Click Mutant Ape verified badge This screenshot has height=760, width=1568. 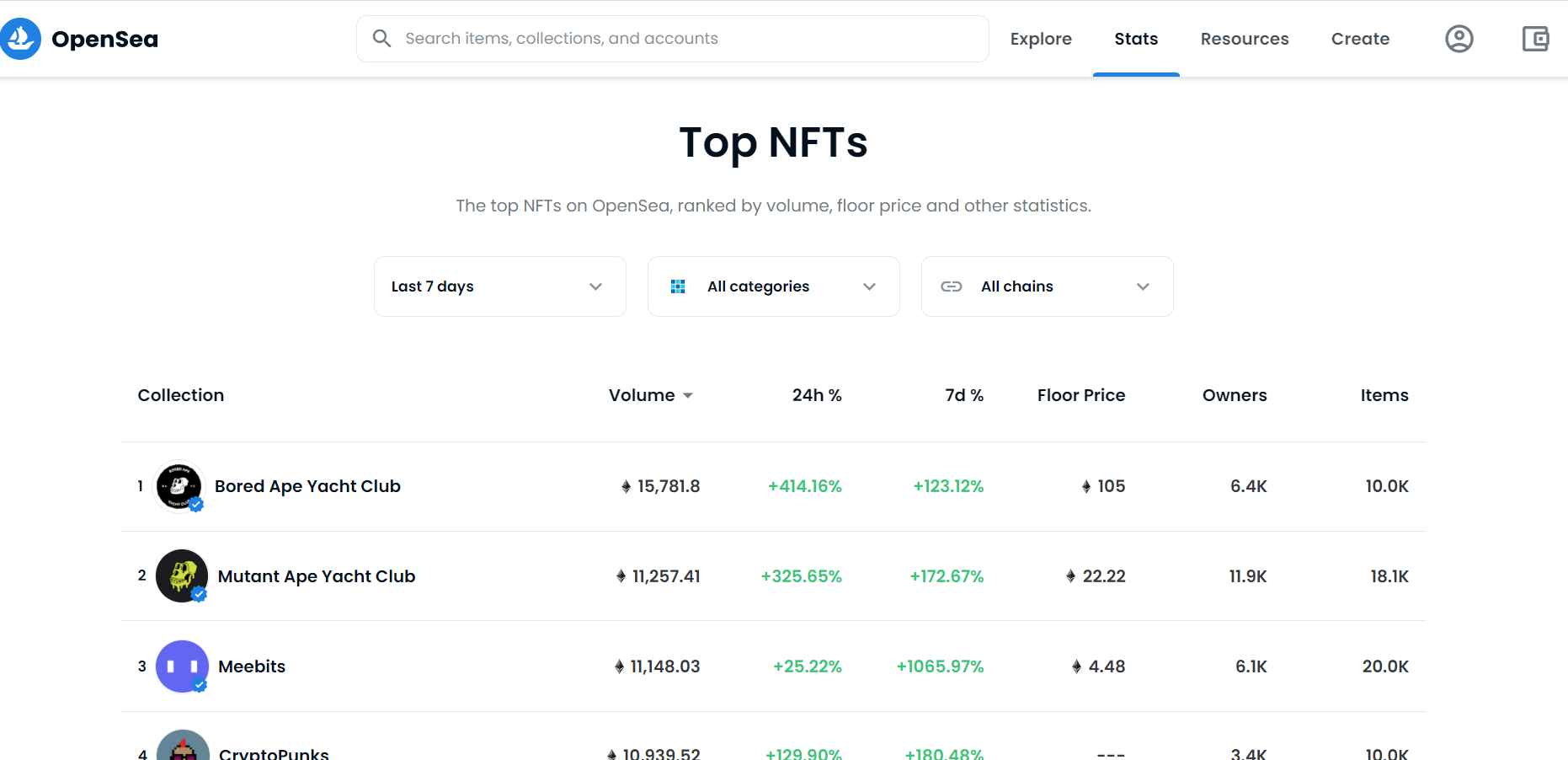click(x=200, y=594)
